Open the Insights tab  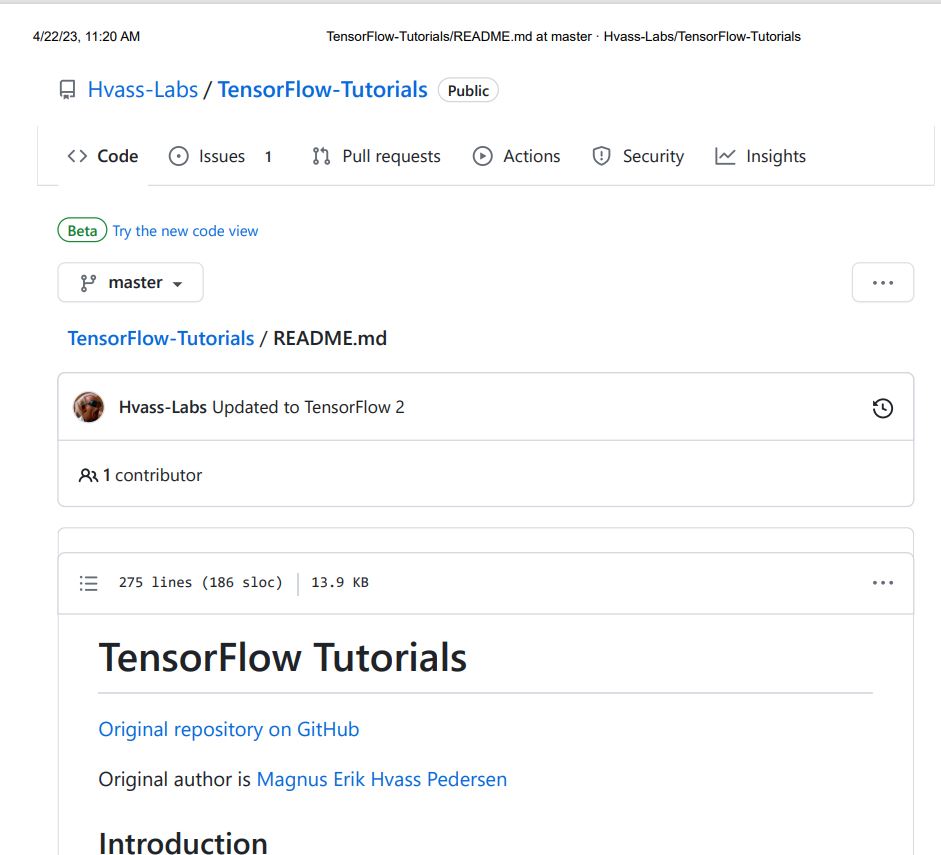pos(760,156)
